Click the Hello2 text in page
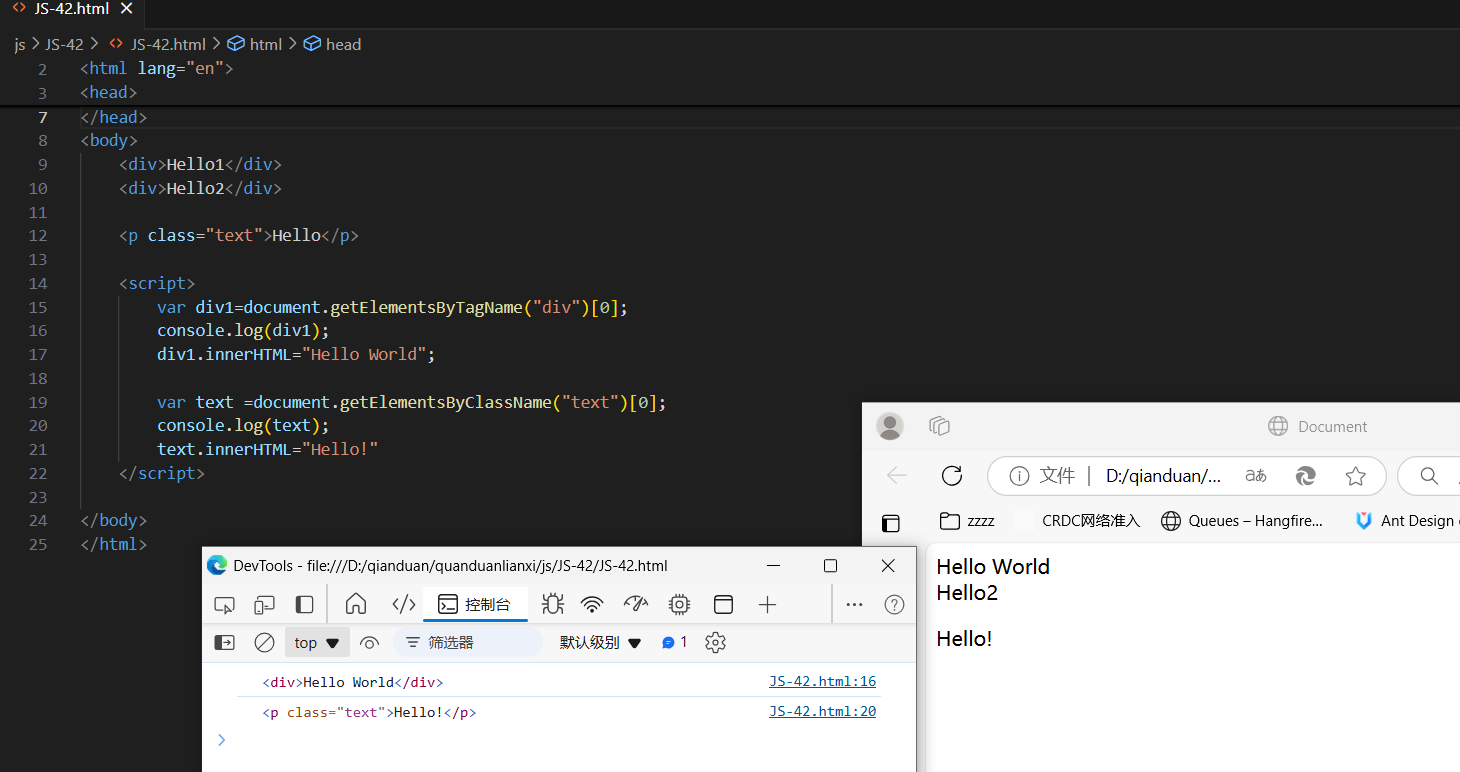Viewport: 1460px width, 772px height. pyautogui.click(x=967, y=593)
